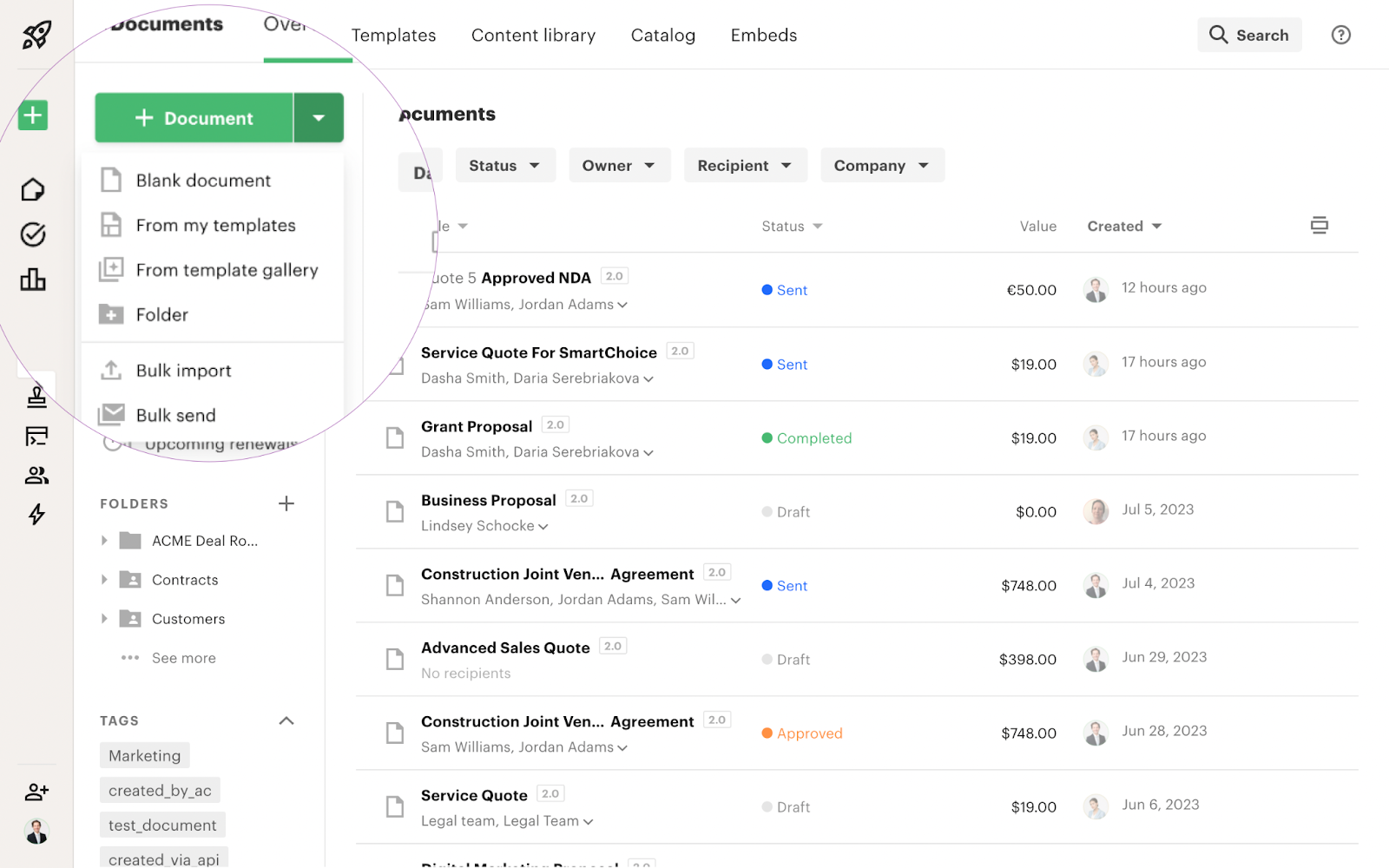Expand the Contracts folder arrow
Image resolution: width=1389 pixels, height=868 pixels.
pyautogui.click(x=104, y=579)
